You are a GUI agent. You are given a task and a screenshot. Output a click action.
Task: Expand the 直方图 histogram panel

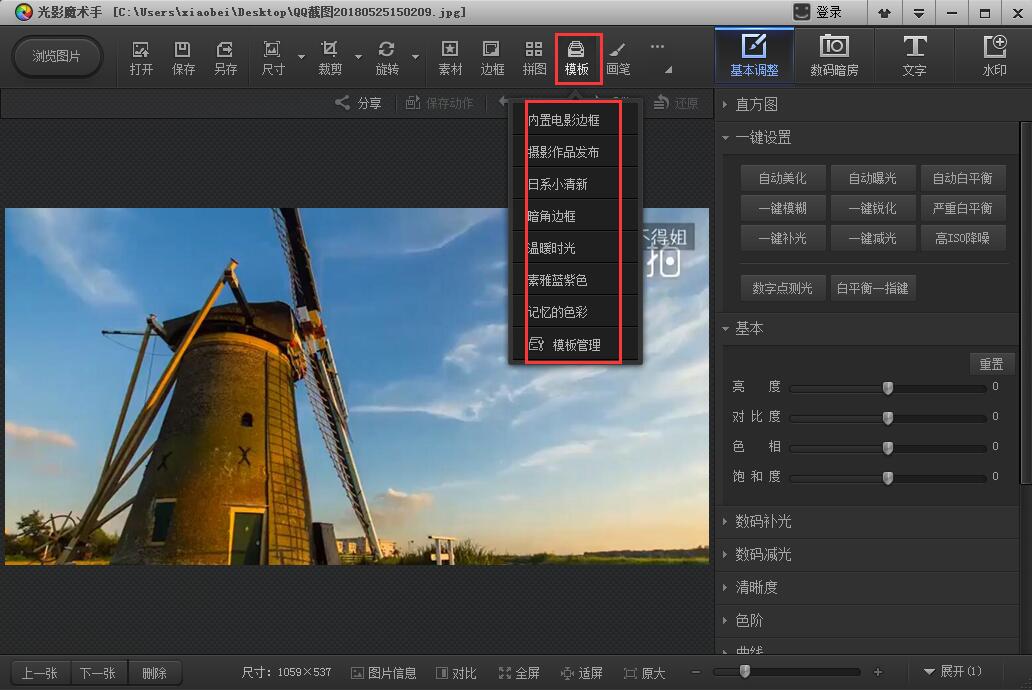point(755,103)
